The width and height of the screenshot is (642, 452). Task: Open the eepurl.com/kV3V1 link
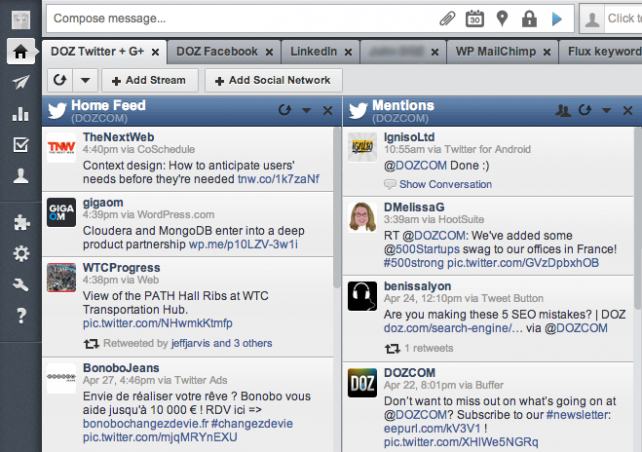(x=432, y=429)
